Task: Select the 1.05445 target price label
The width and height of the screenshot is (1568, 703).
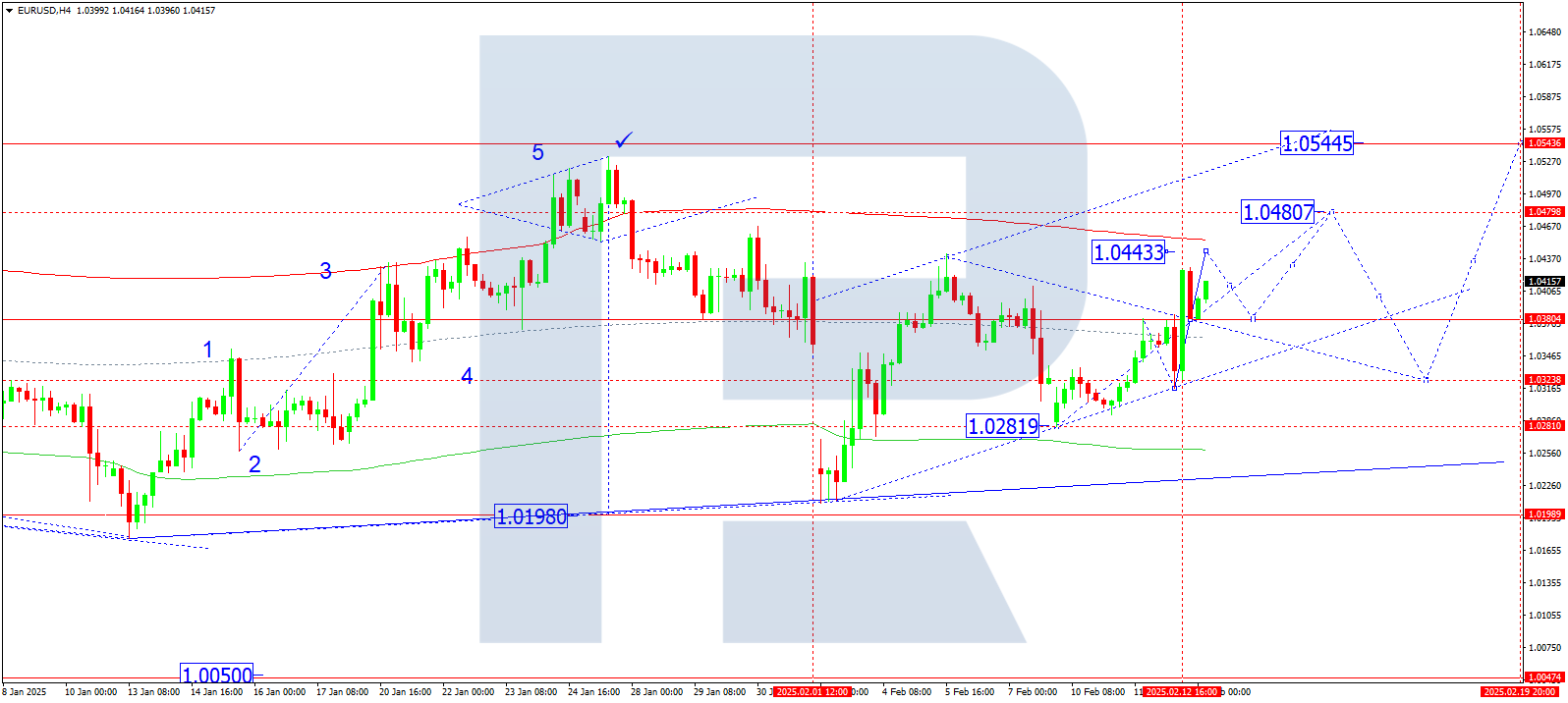Action: click(1317, 143)
